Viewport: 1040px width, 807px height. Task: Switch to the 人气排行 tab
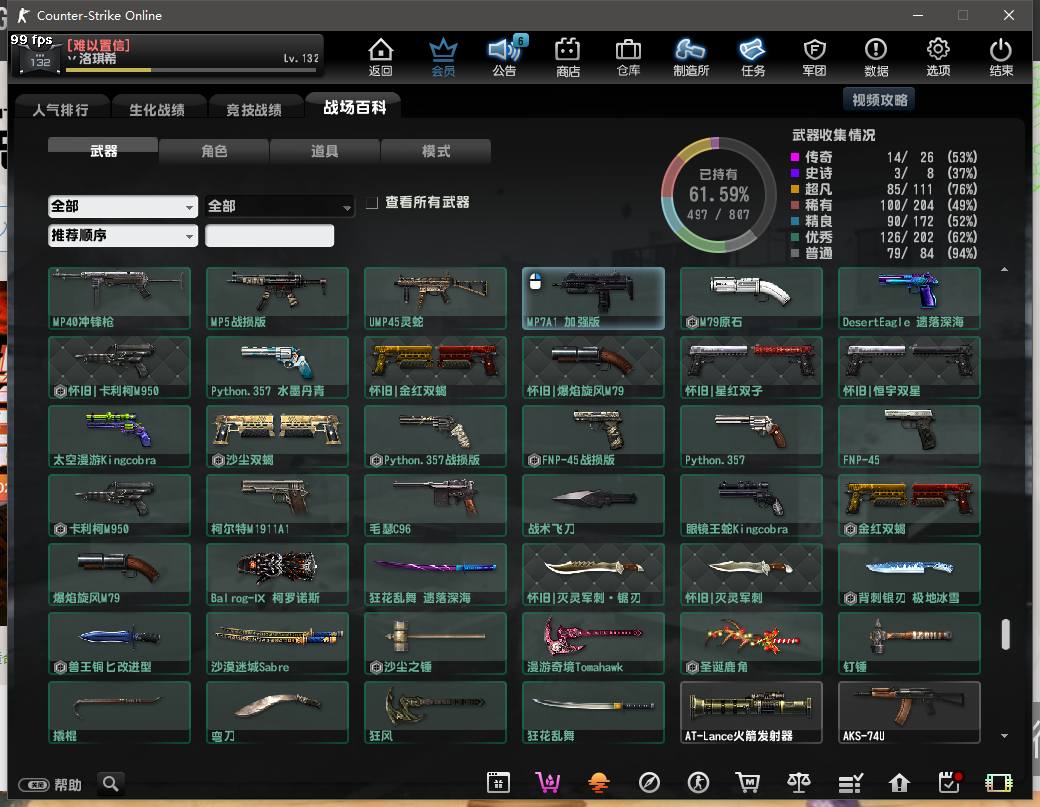pos(61,109)
